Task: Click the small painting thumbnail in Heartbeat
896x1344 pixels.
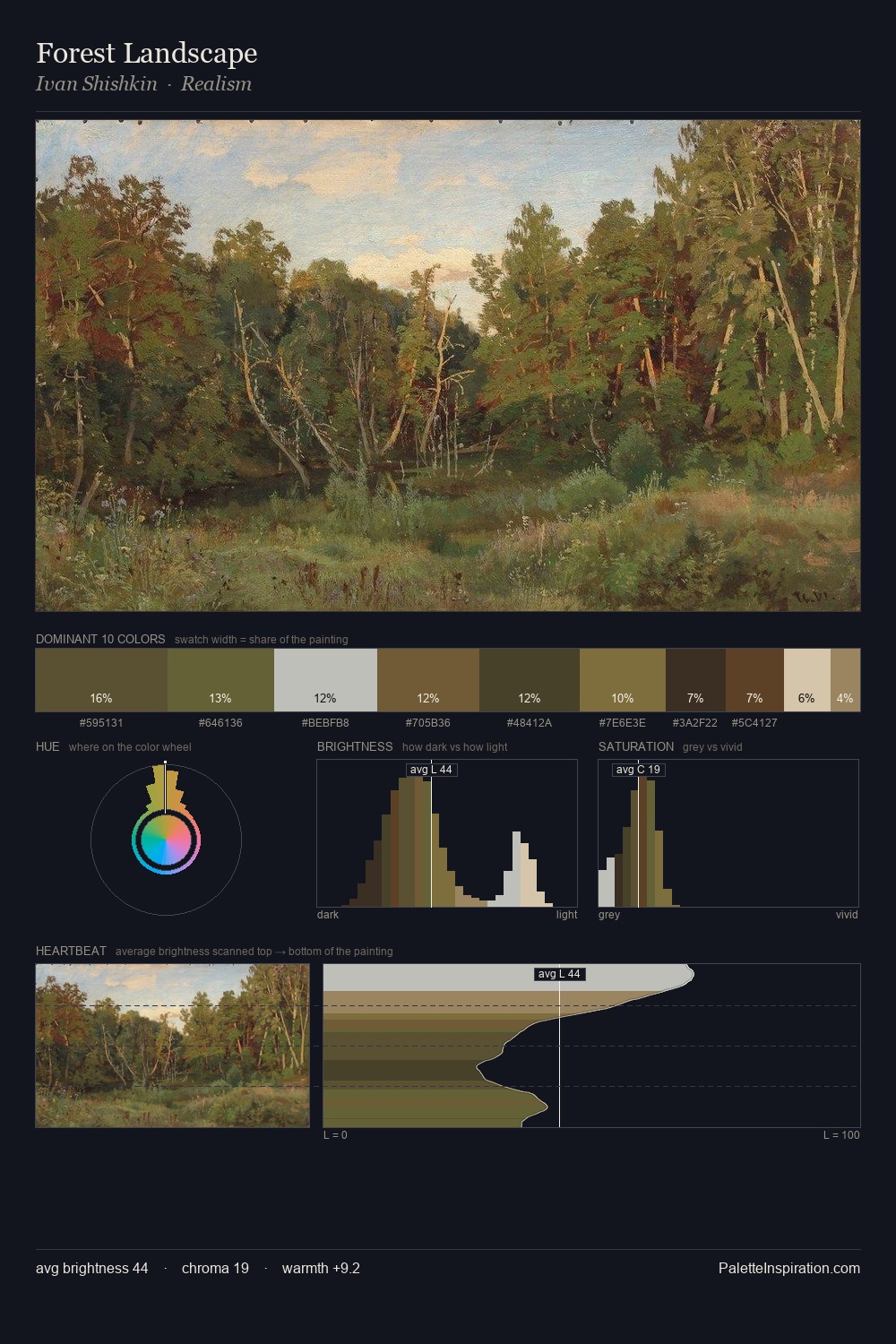Action: tap(172, 1046)
